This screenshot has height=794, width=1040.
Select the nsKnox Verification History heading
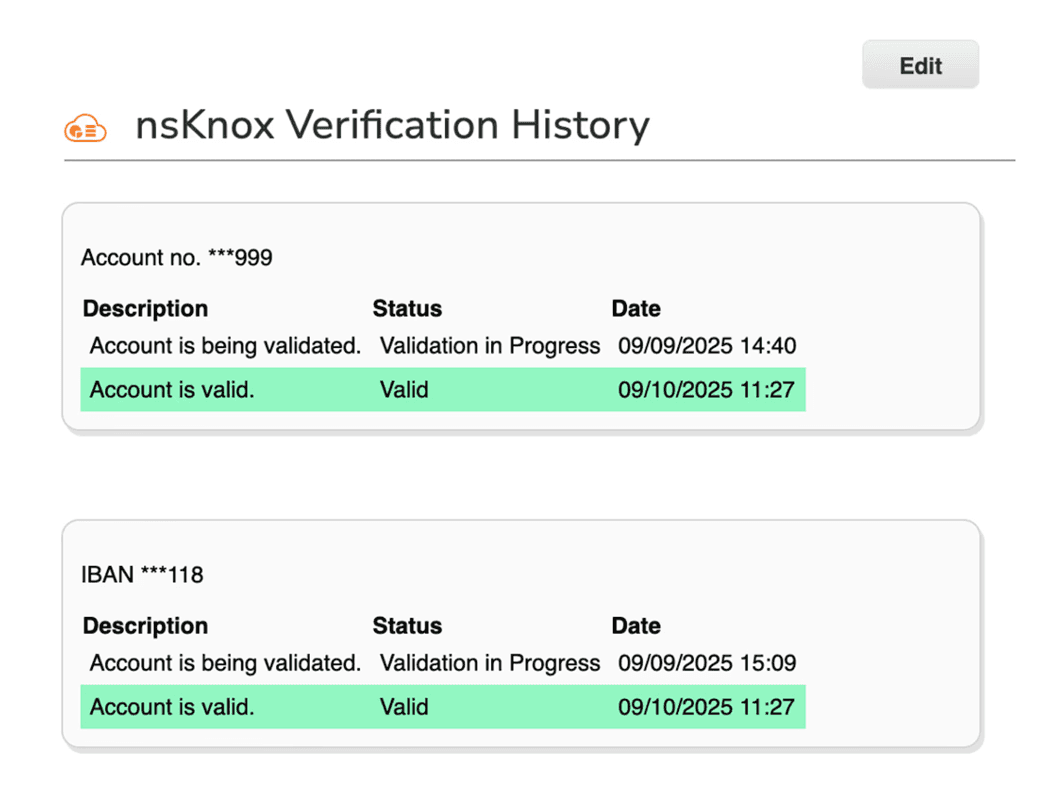[x=392, y=125]
